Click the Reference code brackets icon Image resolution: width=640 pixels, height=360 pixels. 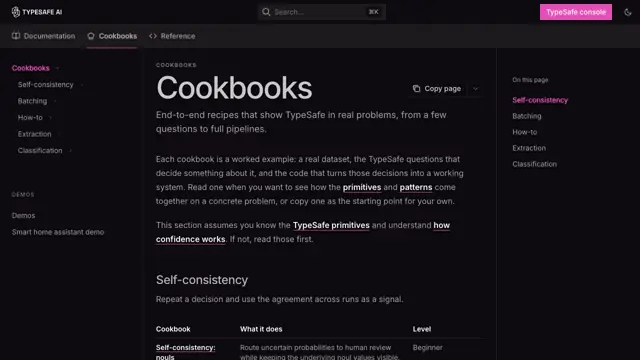tap(153, 36)
